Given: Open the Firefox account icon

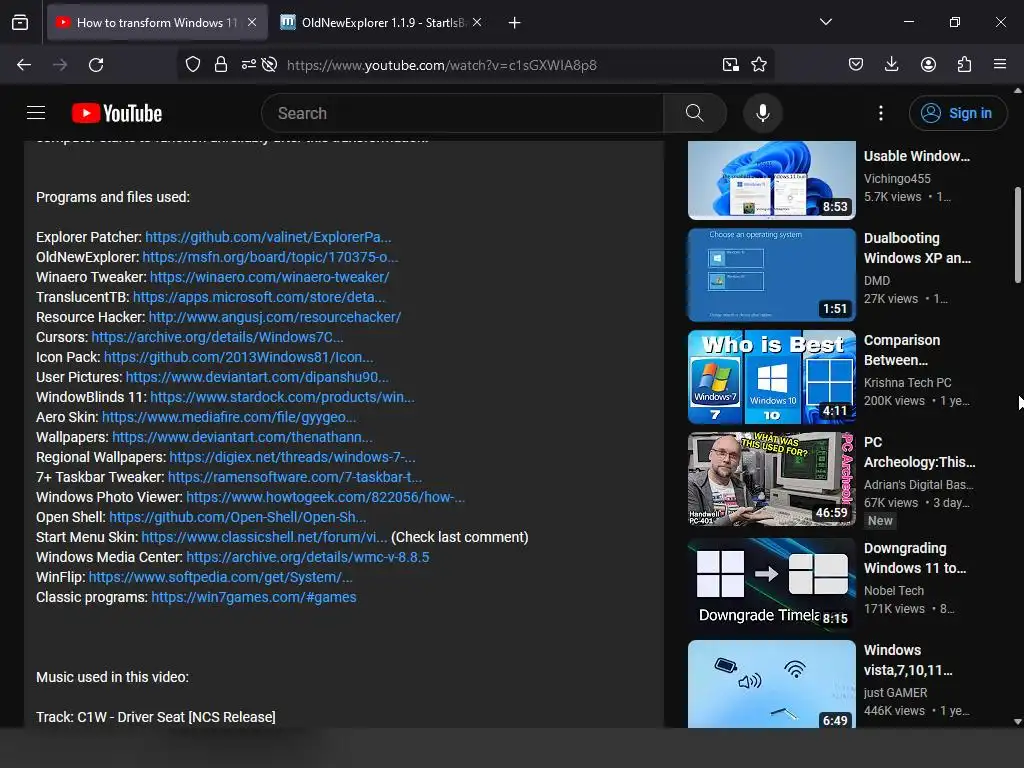Looking at the screenshot, I should [928, 65].
